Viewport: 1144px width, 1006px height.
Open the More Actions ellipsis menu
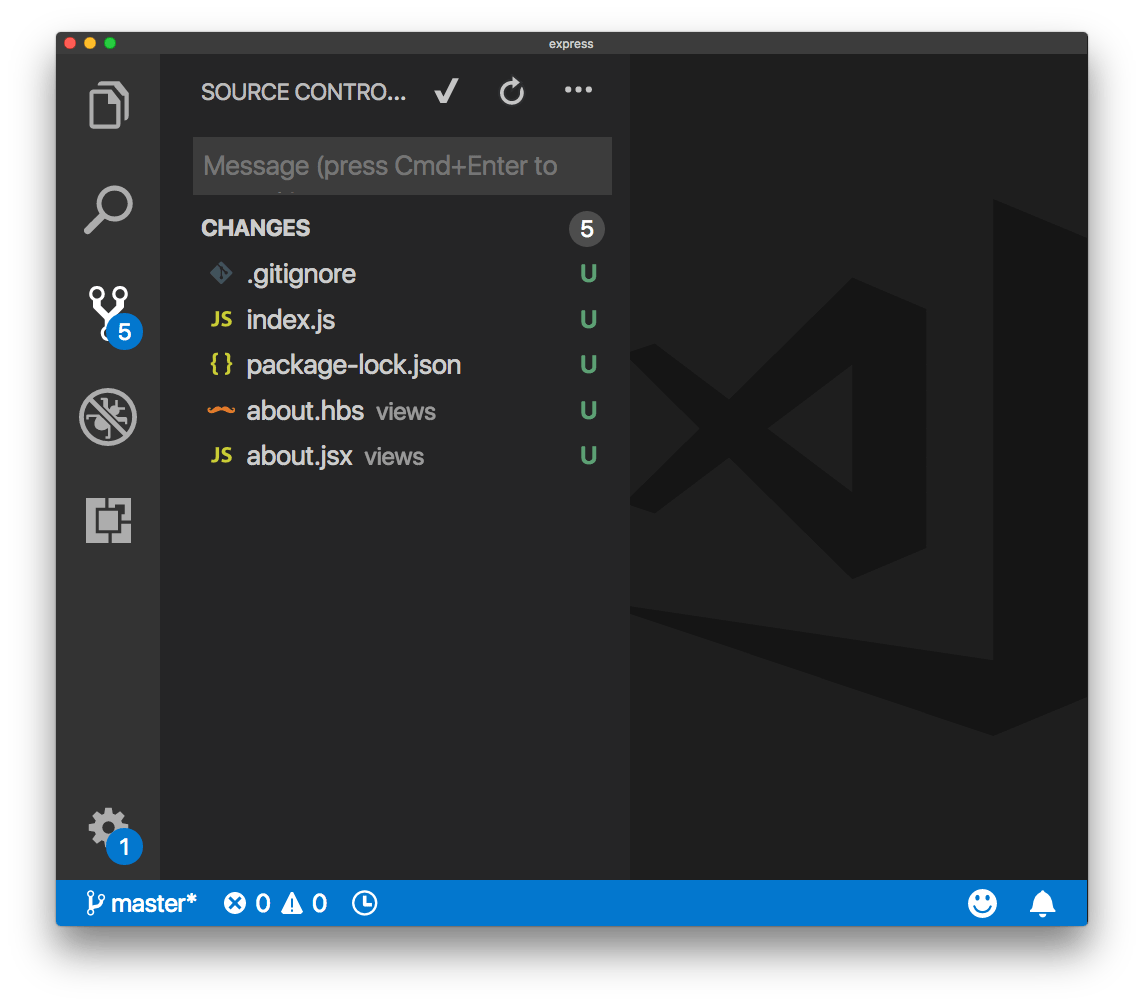click(578, 91)
